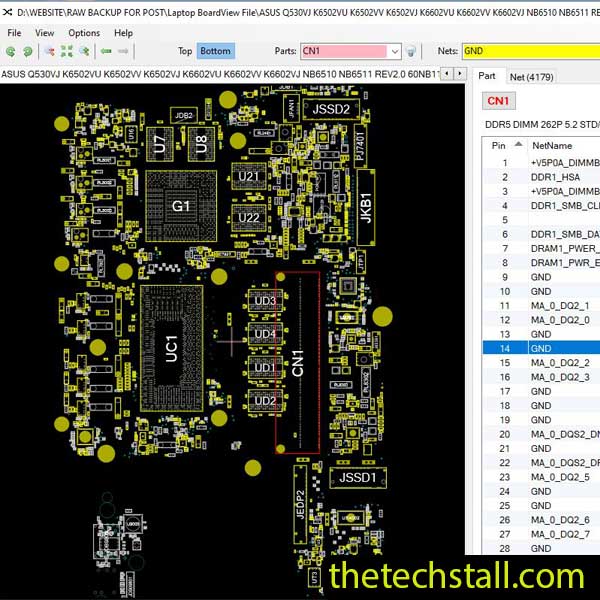The image size is (600, 600).
Task: Select the U7 component on board
Action: 160,144
